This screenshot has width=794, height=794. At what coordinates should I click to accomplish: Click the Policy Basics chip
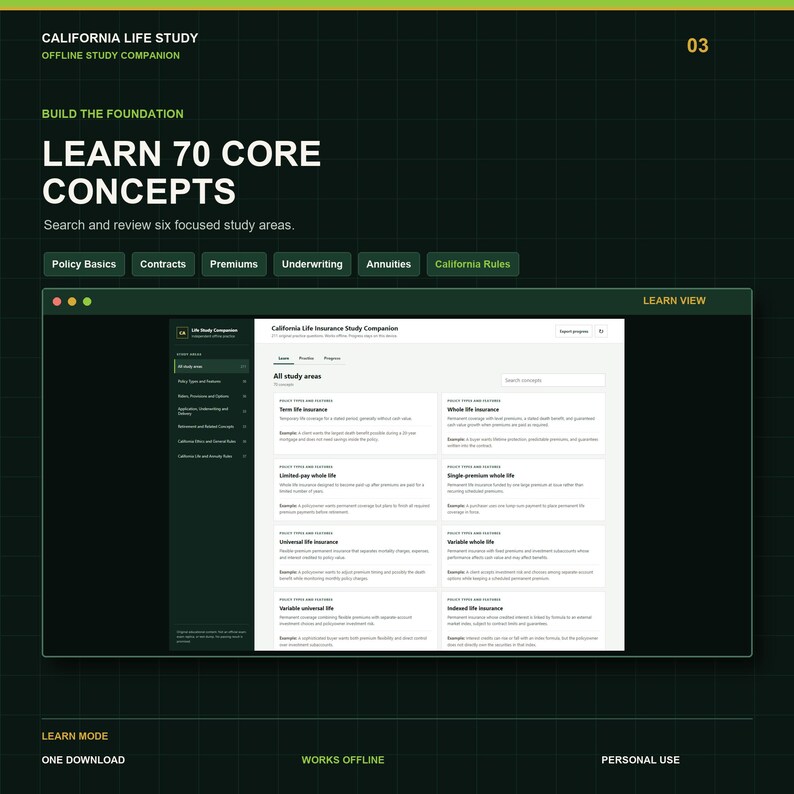(84, 264)
